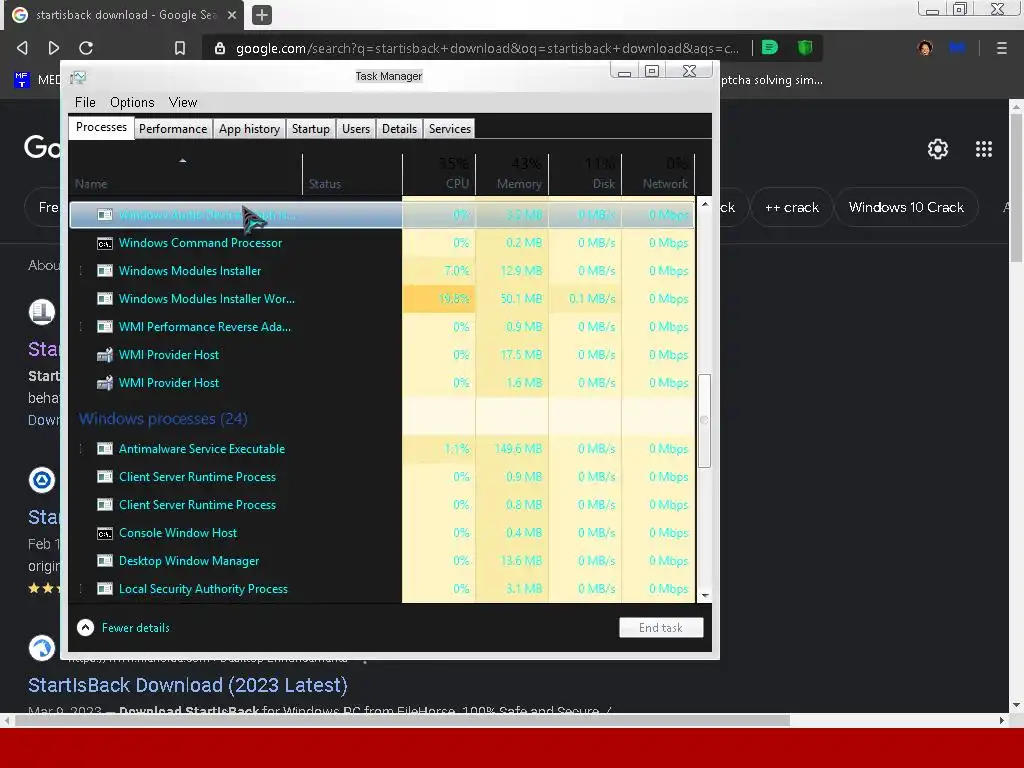Expand the Antimalware Service Executable process
Screen dimensions: 1024x768
pyautogui.click(x=81, y=449)
